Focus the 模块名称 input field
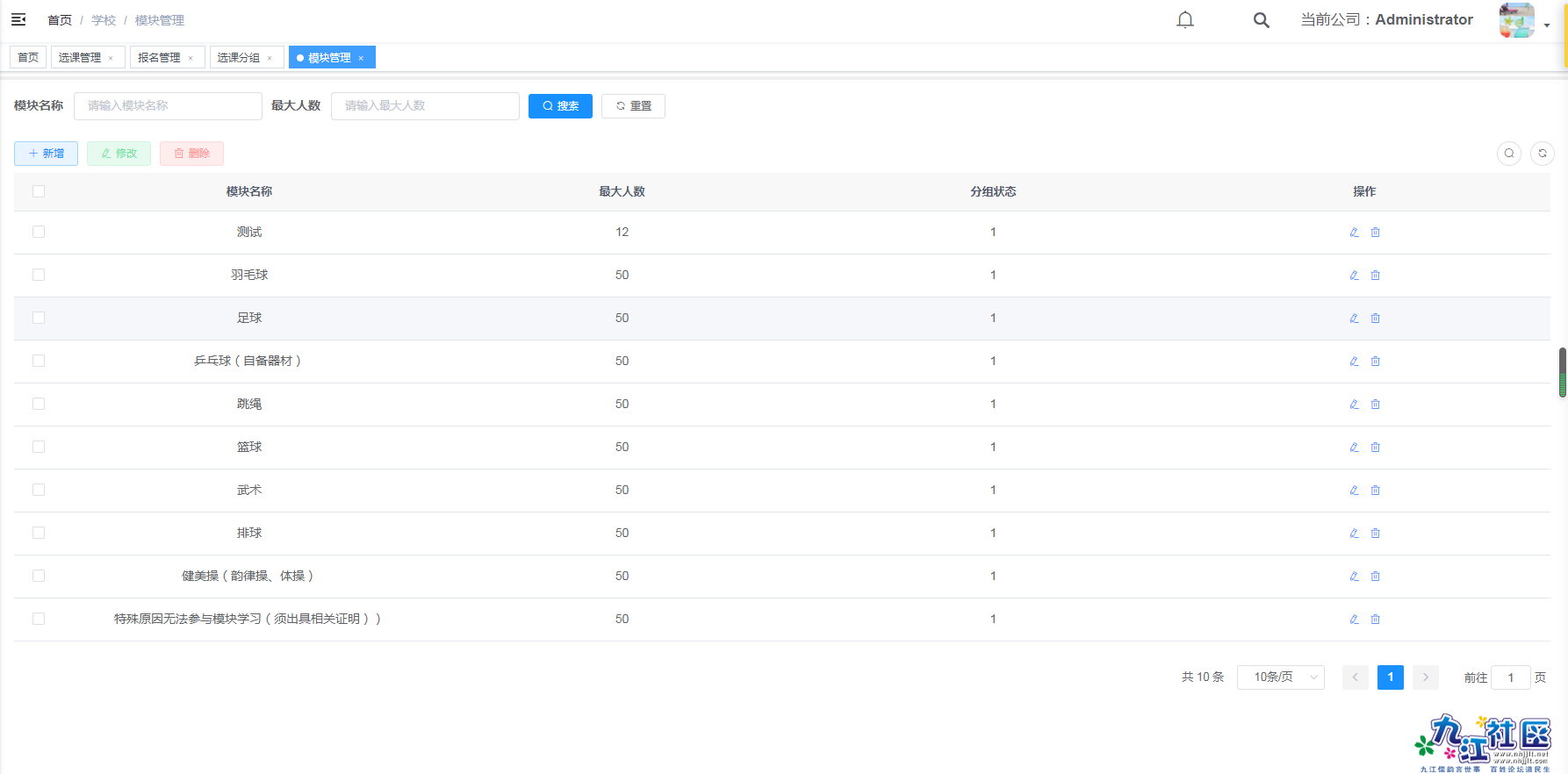 168,106
